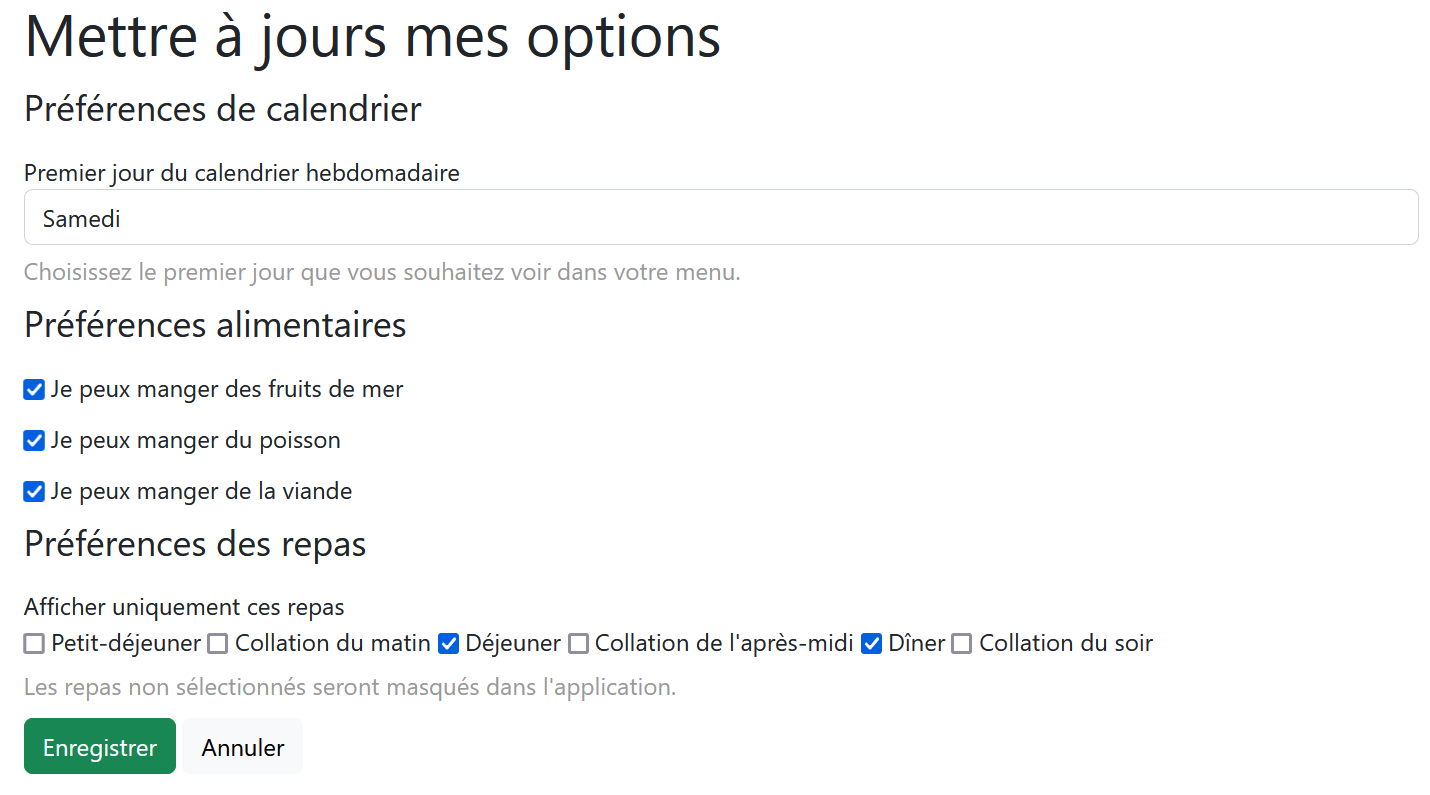The height and width of the screenshot is (795, 1430).
Task: Click the 'Premier jour du calendrier hebdomadaire' label
Action: [x=241, y=172]
